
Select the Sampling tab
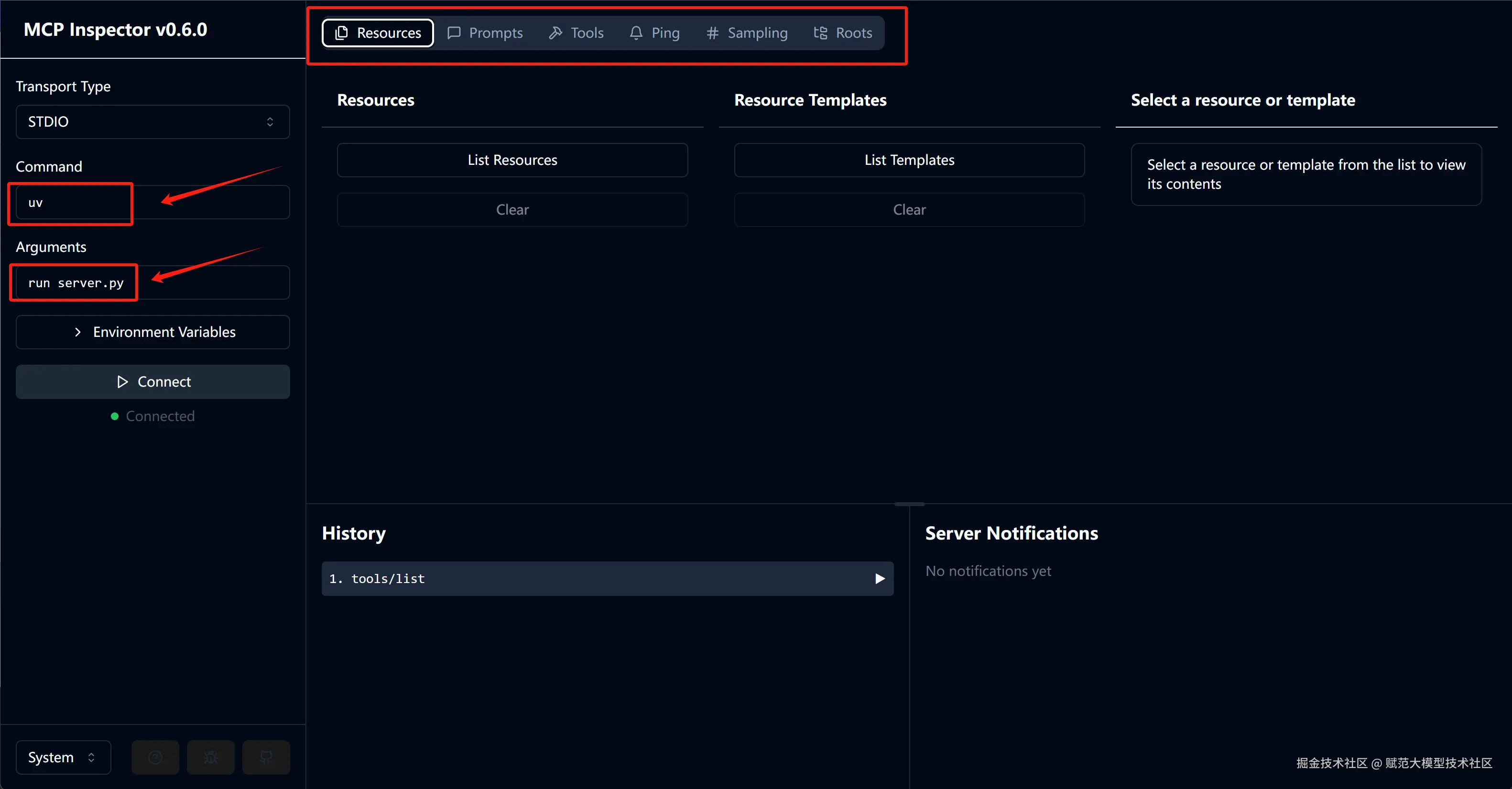pyautogui.click(x=747, y=33)
